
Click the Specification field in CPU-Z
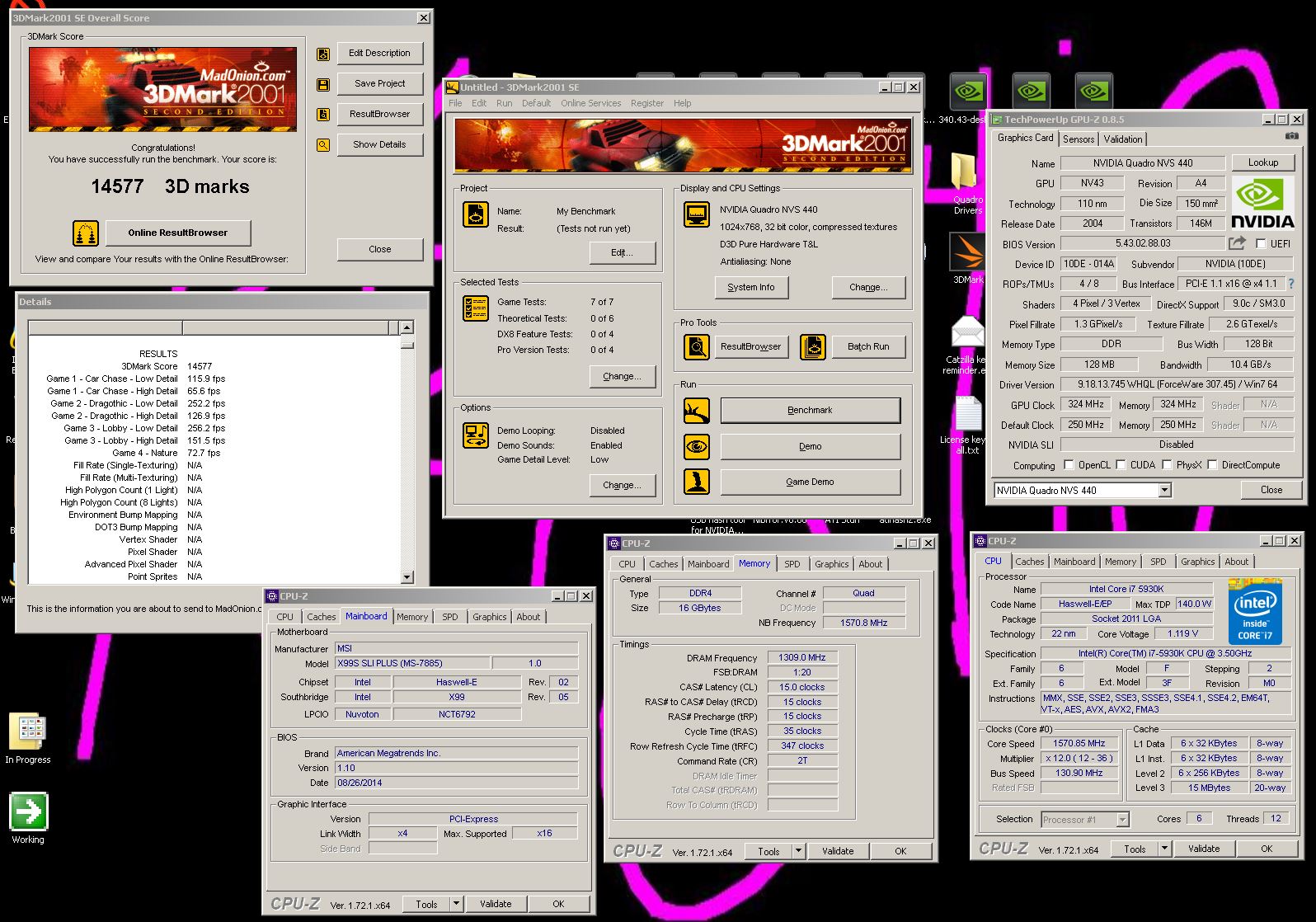[x=1165, y=653]
